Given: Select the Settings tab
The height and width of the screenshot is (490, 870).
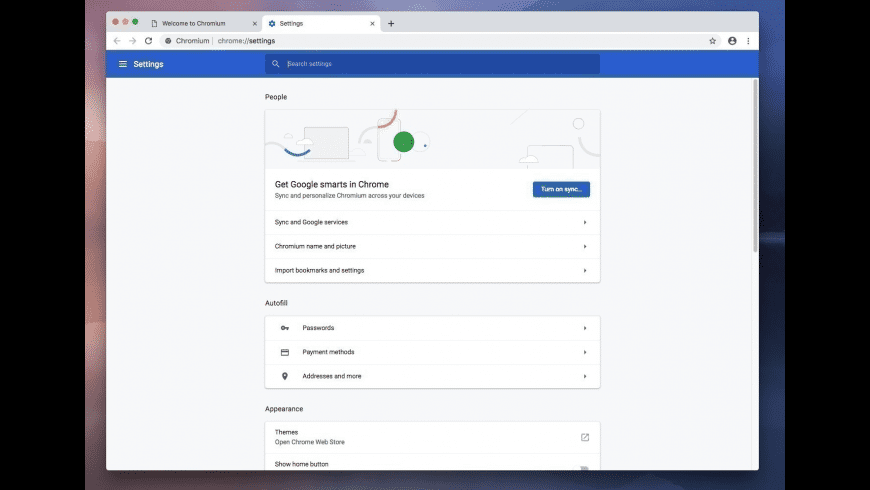Looking at the screenshot, I should tap(321, 24).
